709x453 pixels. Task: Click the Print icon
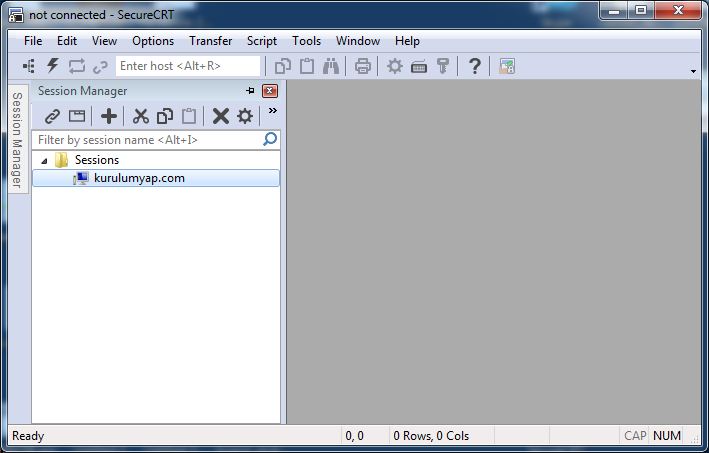click(363, 66)
